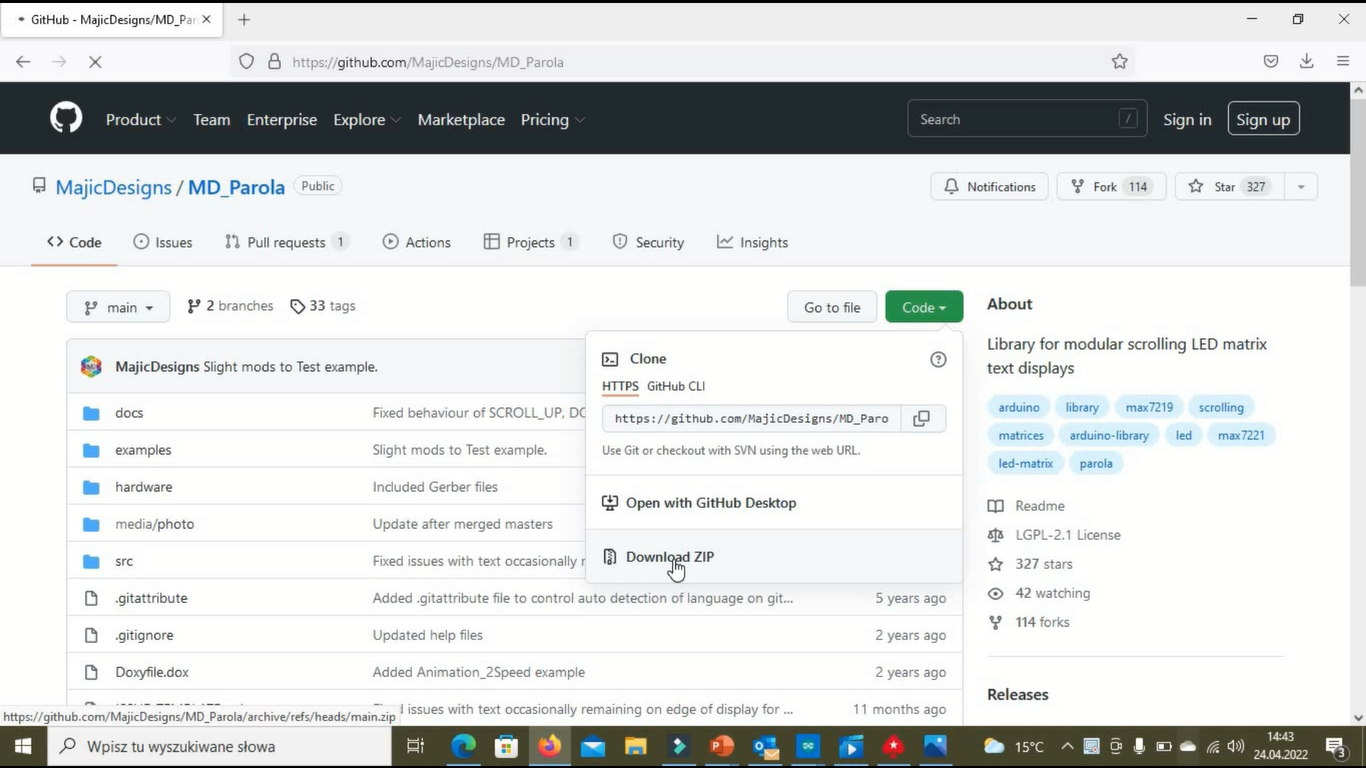Expand the Explore menu

pyautogui.click(x=367, y=119)
